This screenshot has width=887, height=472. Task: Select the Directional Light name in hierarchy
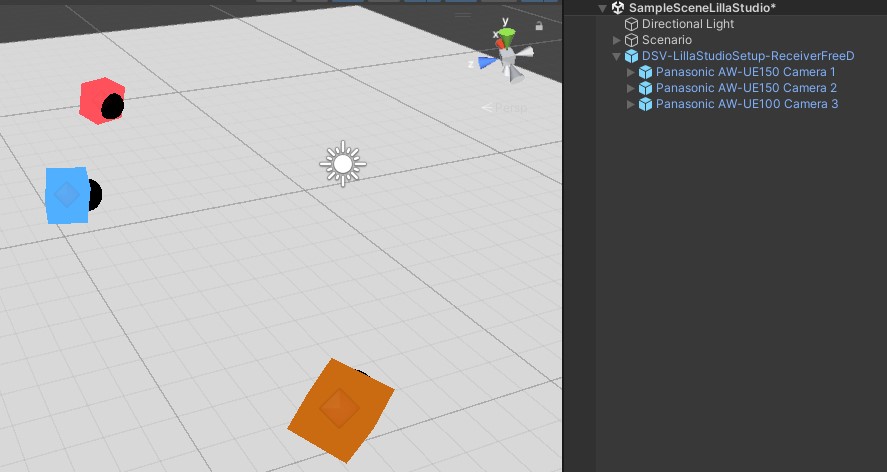pos(688,24)
